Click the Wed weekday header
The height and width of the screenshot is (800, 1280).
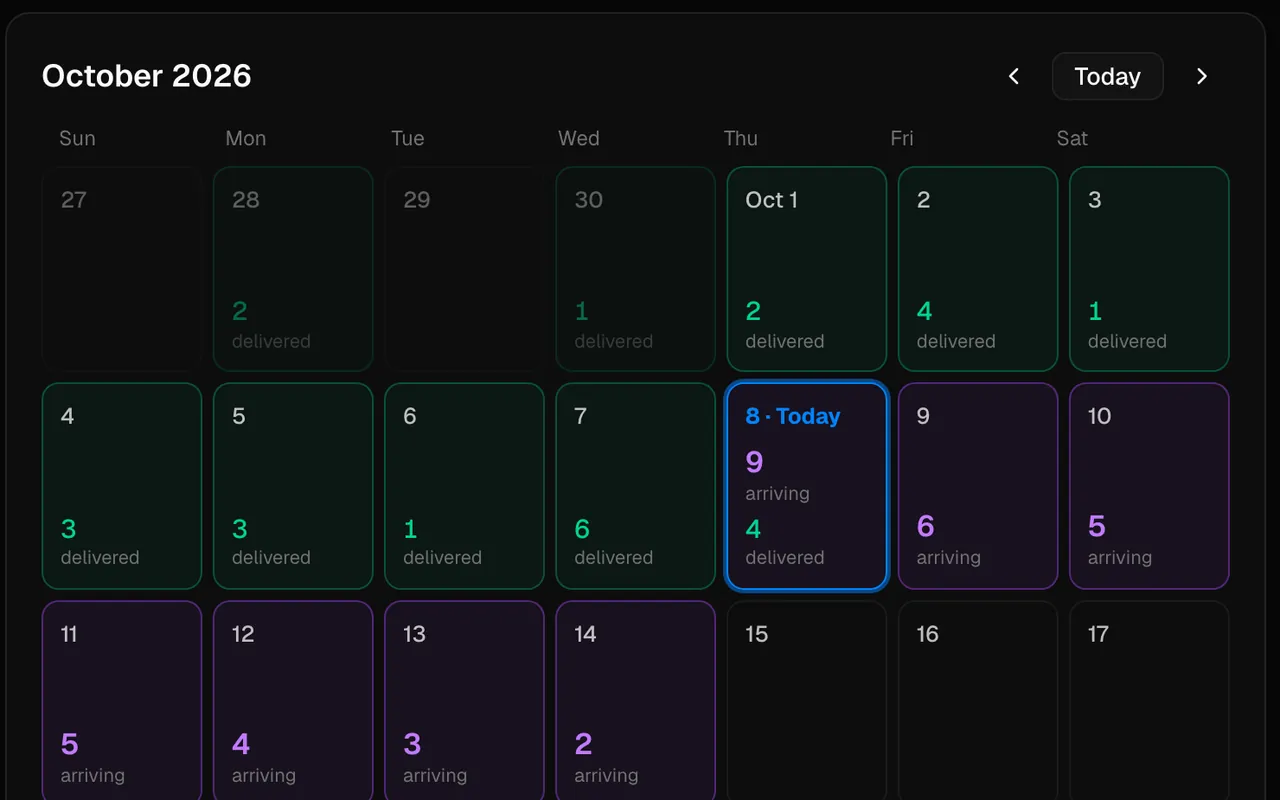(579, 138)
